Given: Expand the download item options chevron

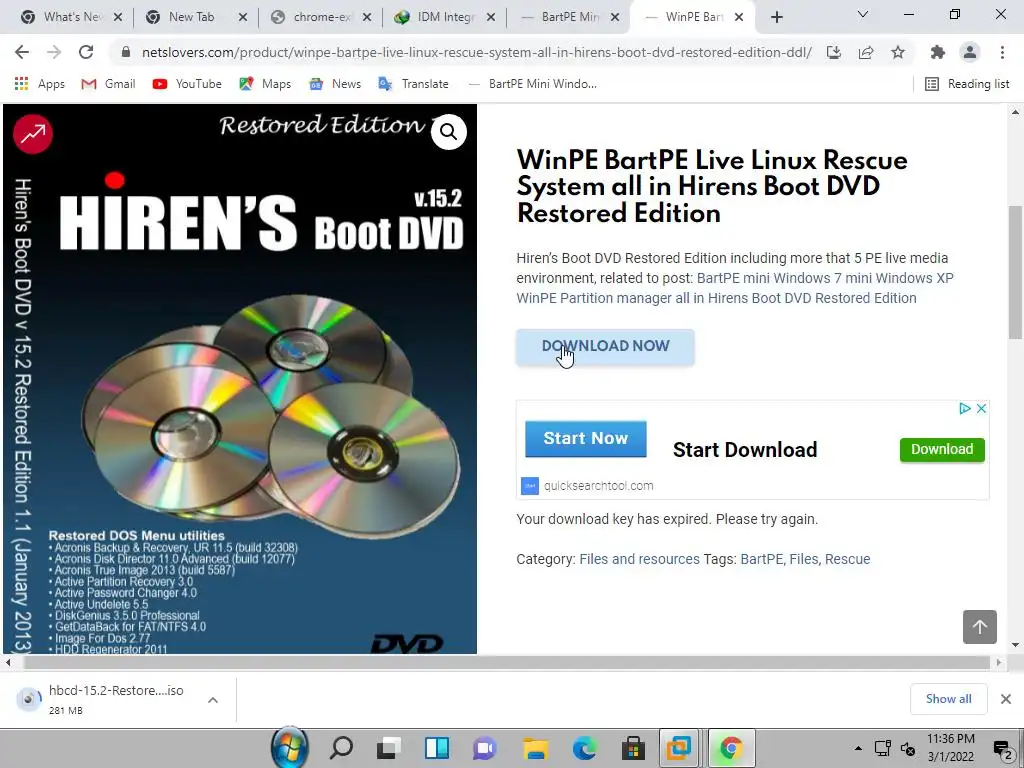Looking at the screenshot, I should point(213,699).
